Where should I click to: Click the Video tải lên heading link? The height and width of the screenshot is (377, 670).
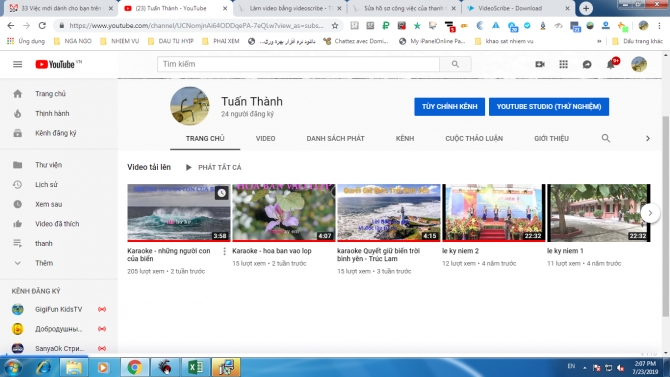click(149, 167)
